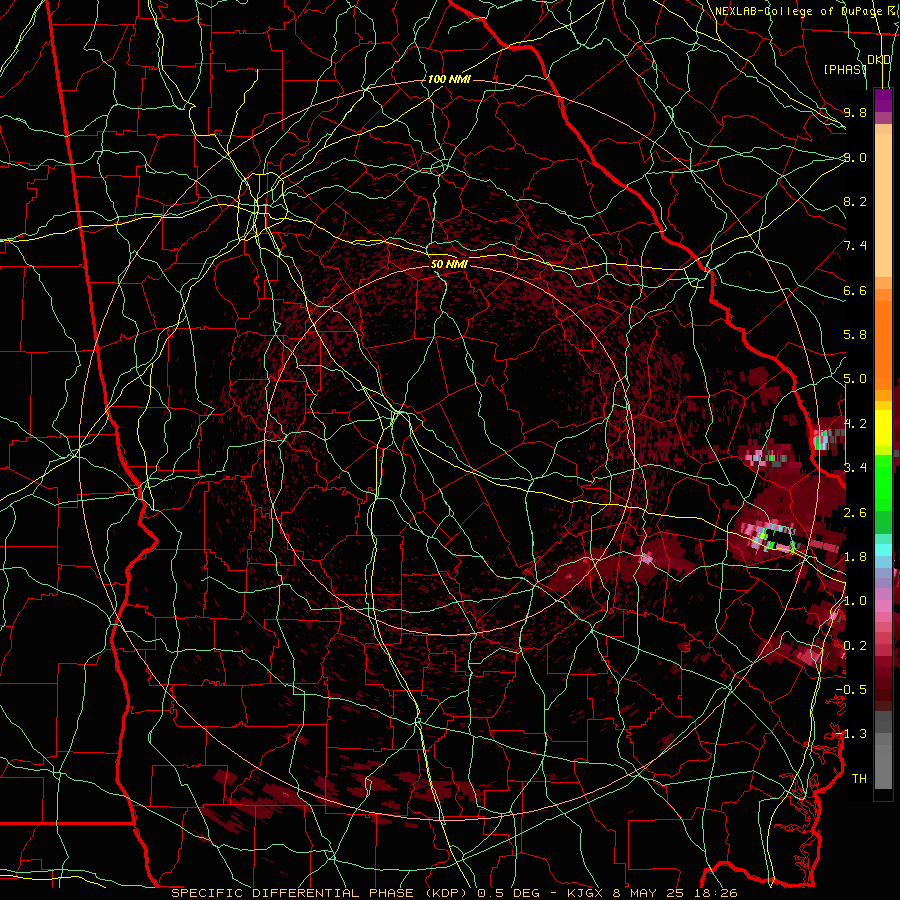Click the 3.4 value on the color scale
The width and height of the screenshot is (900, 900).
[855, 468]
